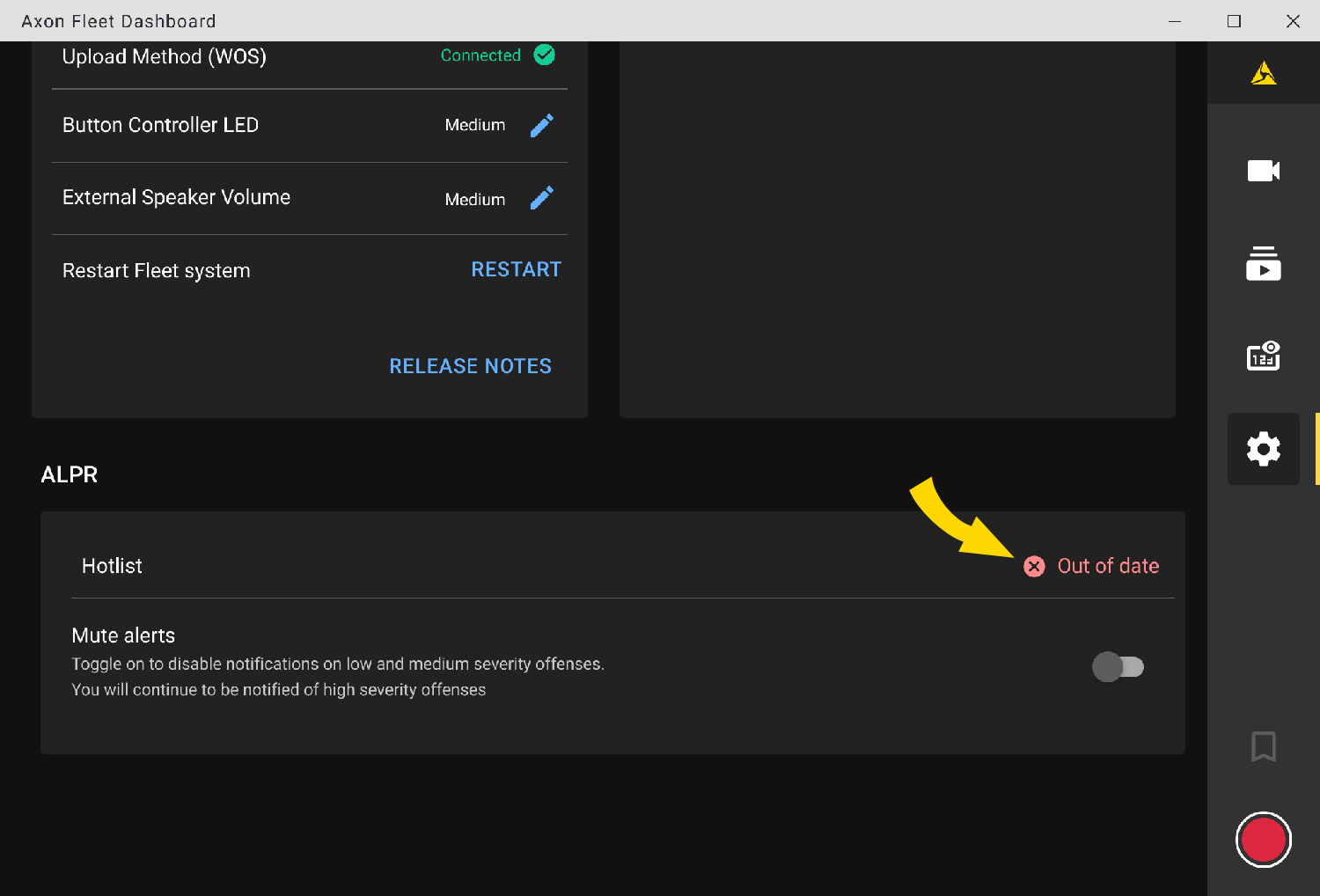The image size is (1320, 896).
Task: Open RELEASE NOTES
Action: 470,365
